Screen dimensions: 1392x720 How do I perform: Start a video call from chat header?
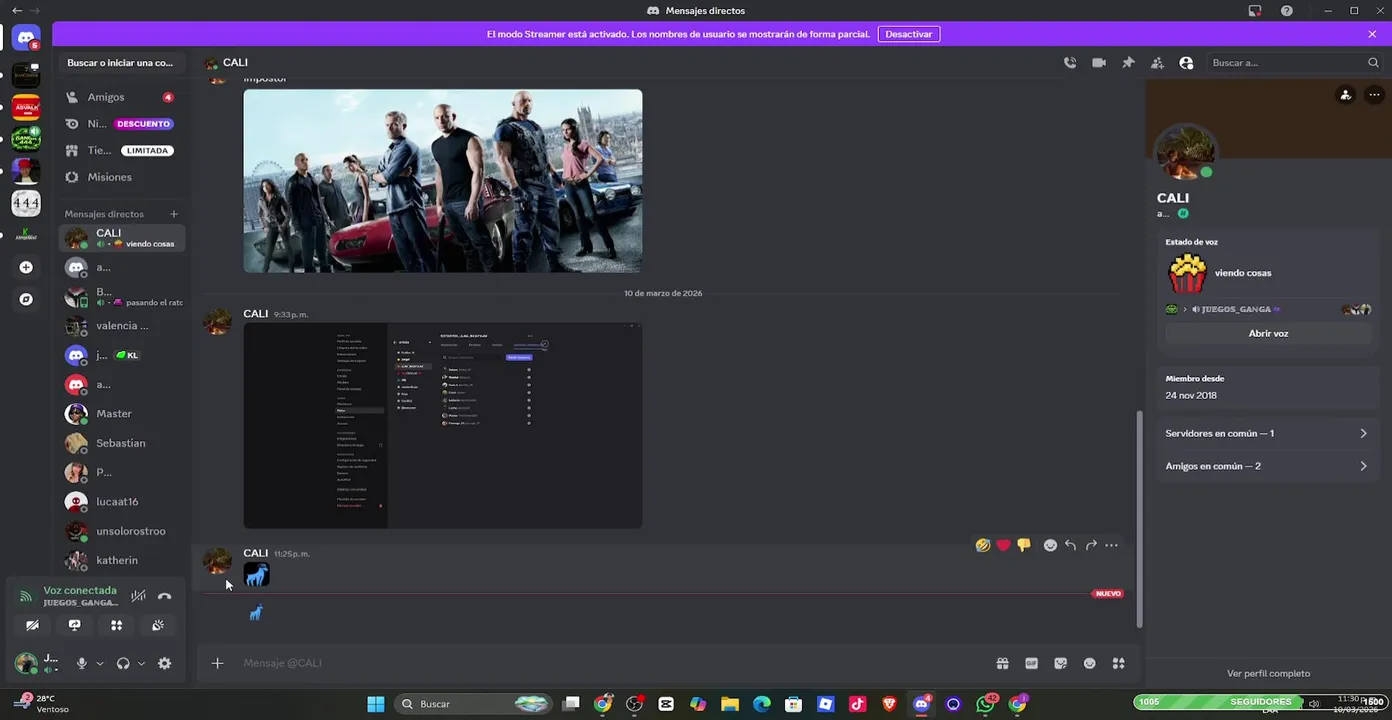[1099, 62]
